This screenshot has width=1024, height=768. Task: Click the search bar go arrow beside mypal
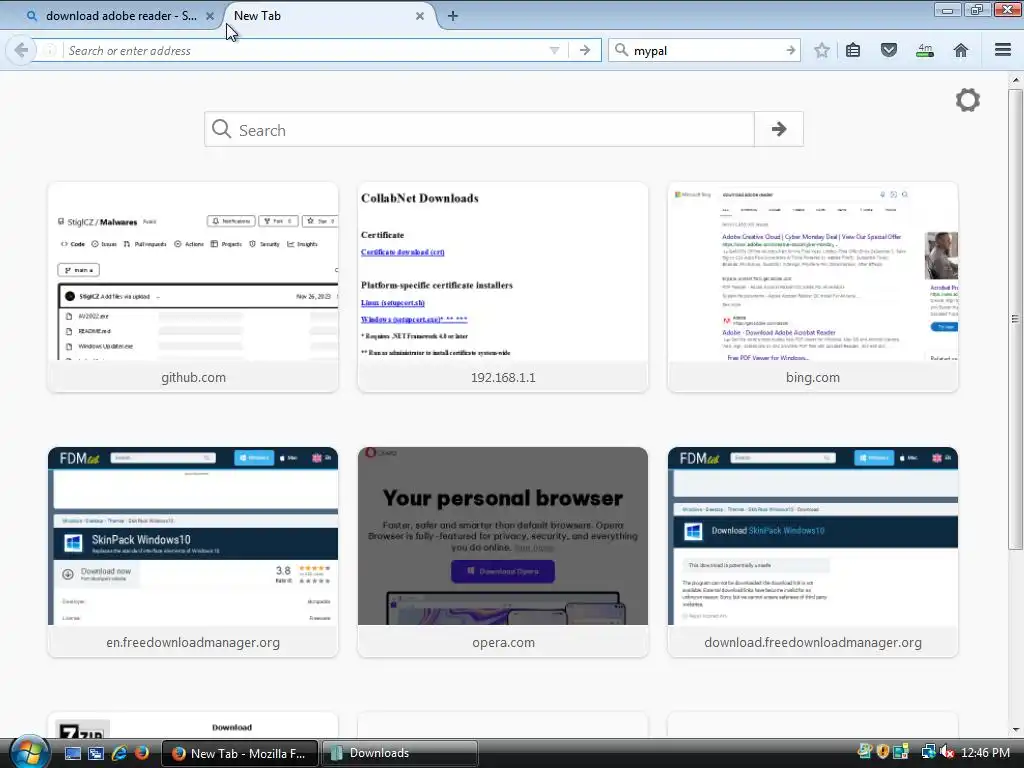click(x=791, y=50)
